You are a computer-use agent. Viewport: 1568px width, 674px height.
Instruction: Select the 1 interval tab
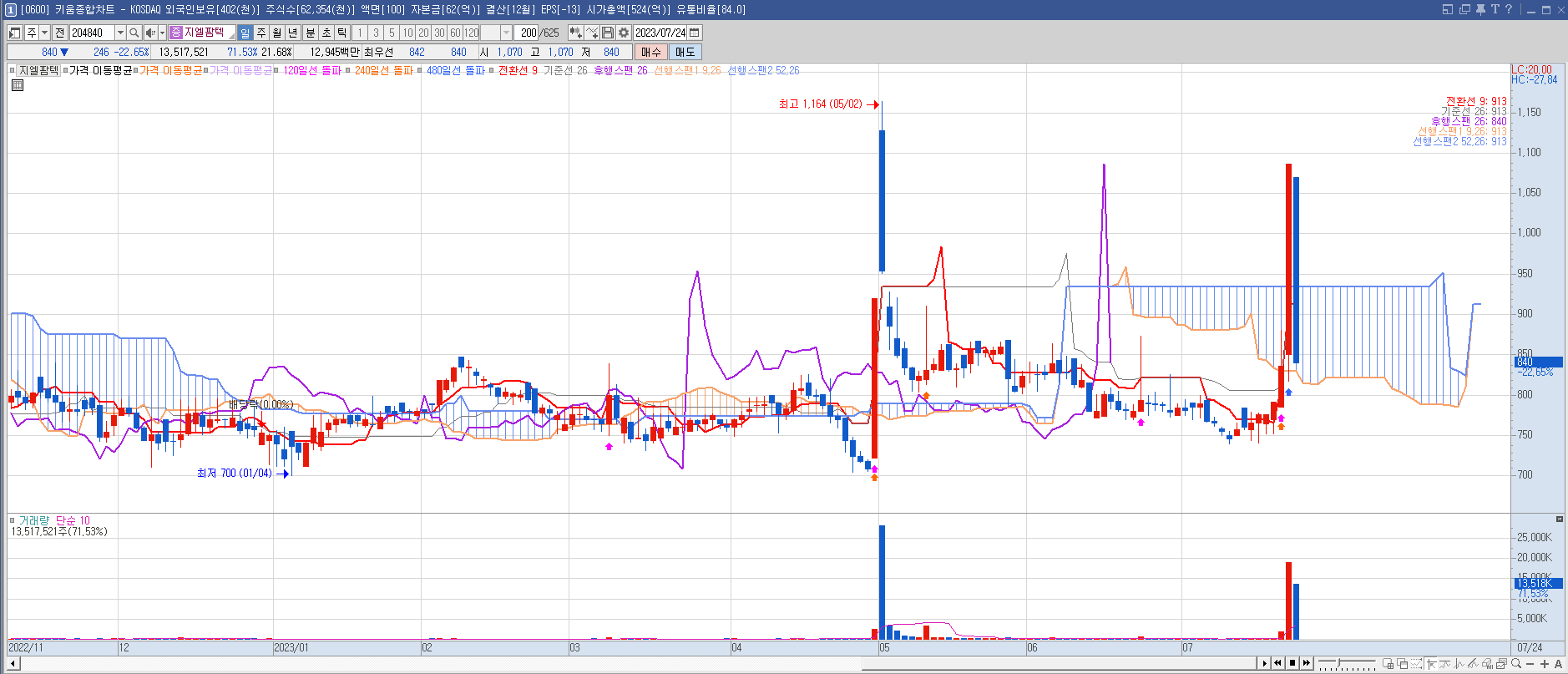pos(360,33)
